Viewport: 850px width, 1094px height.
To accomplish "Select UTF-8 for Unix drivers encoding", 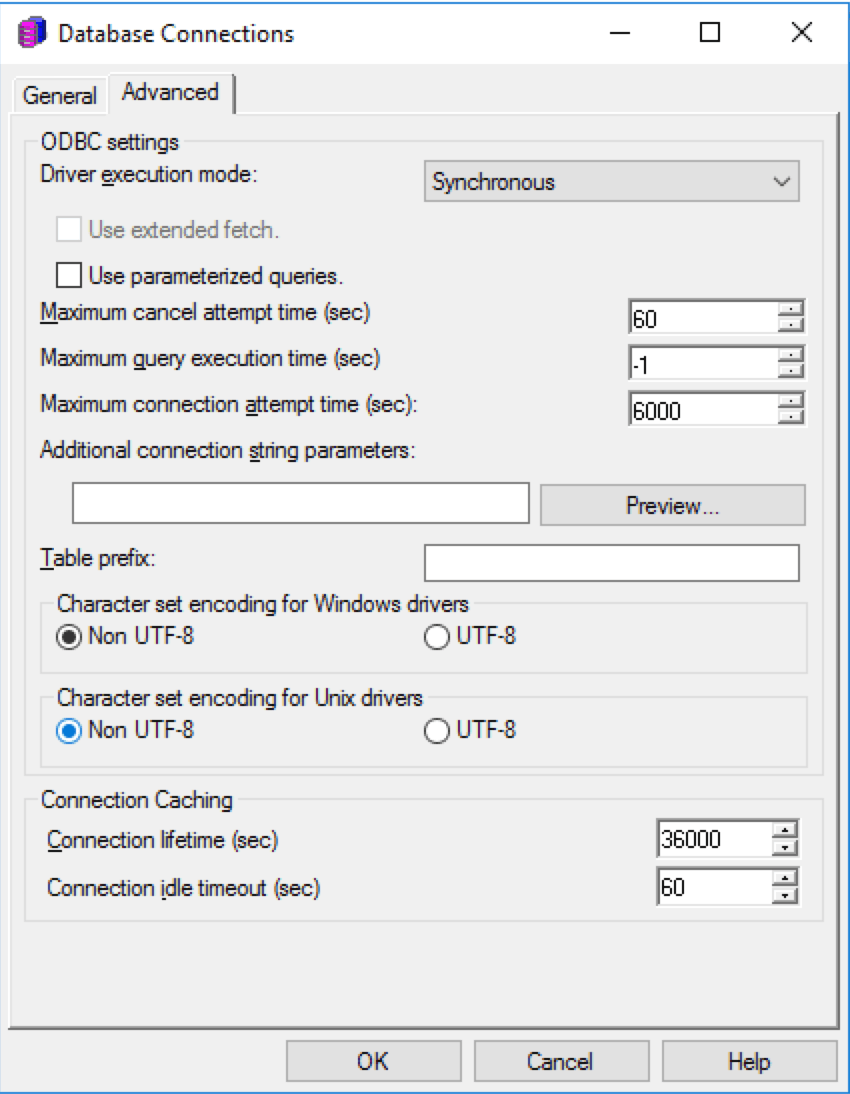I will pyautogui.click(x=436, y=731).
